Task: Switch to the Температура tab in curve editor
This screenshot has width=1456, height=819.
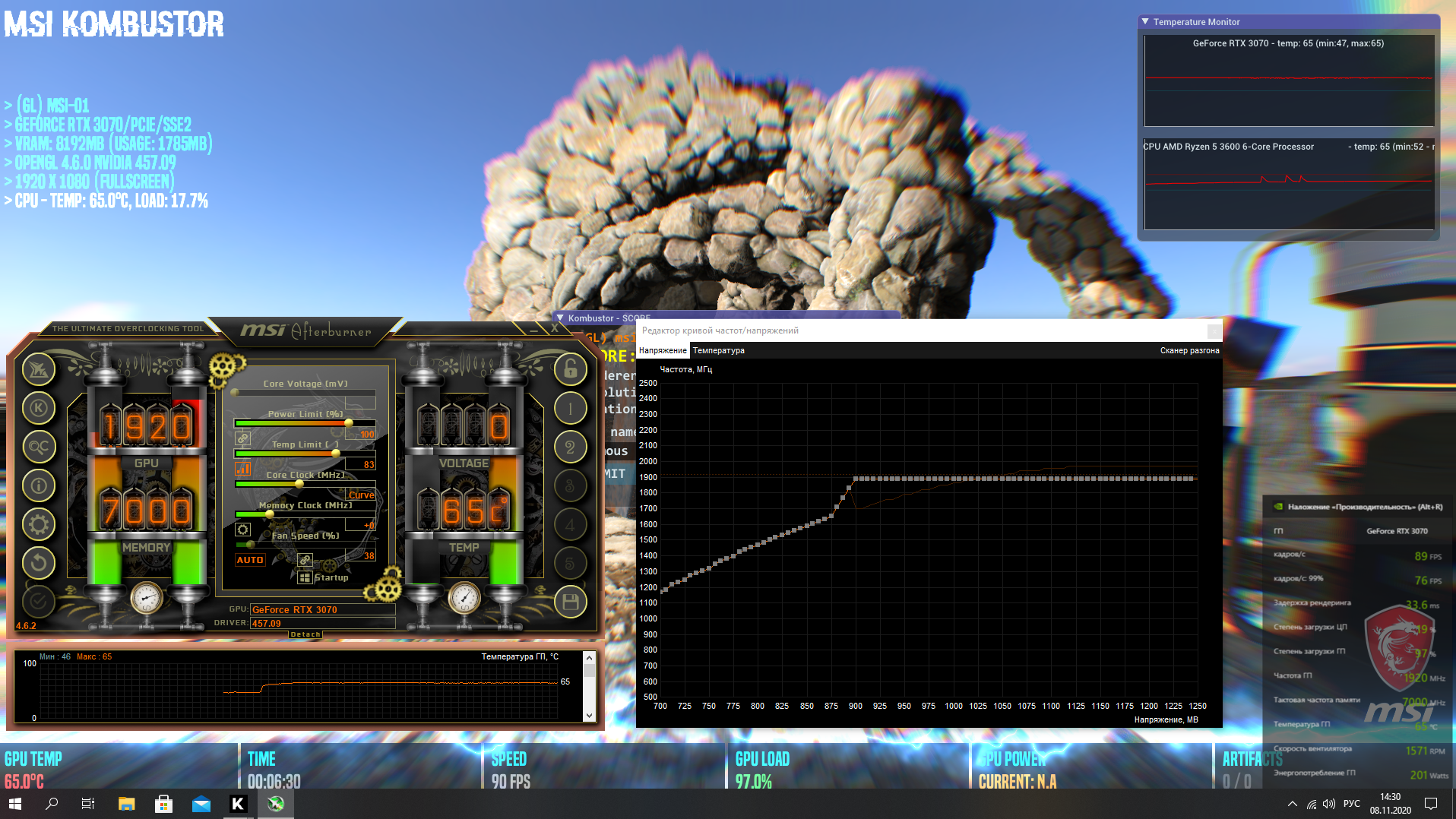Action: (x=719, y=350)
